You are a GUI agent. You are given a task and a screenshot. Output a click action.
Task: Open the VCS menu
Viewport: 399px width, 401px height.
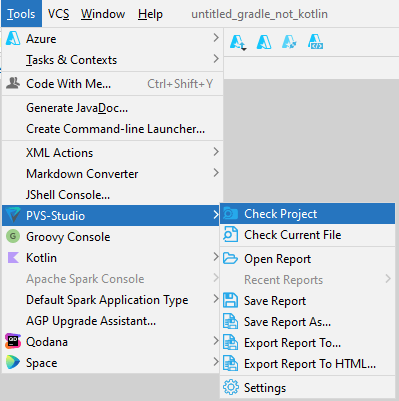(58, 14)
